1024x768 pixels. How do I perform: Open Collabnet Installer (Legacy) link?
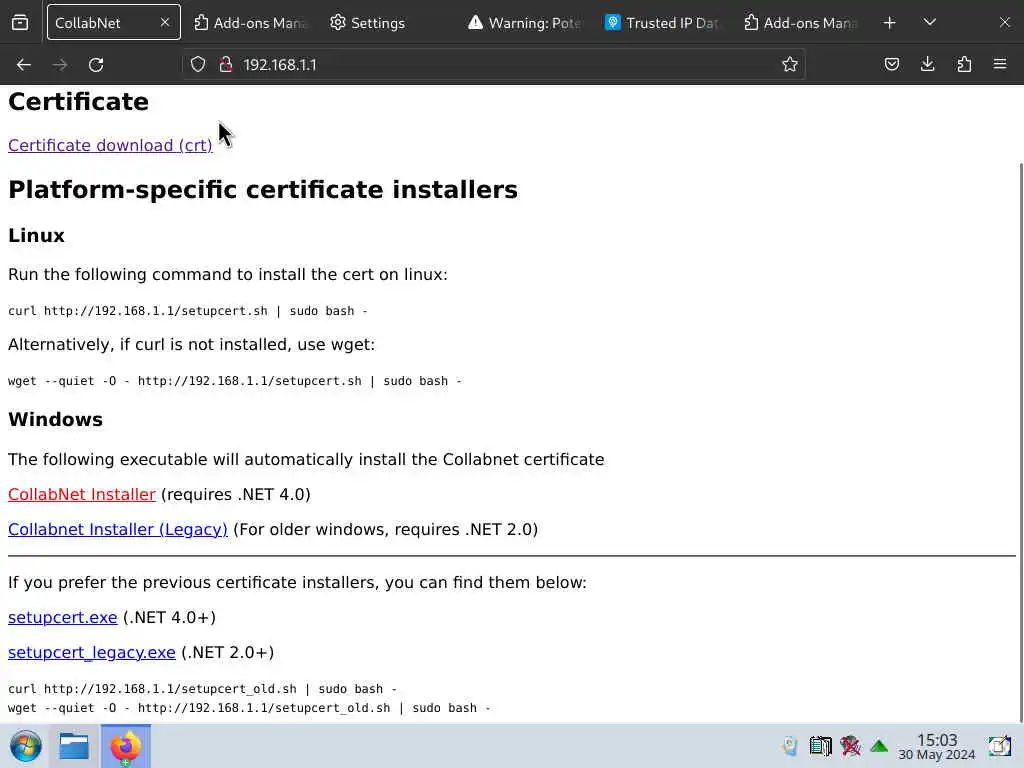118,529
